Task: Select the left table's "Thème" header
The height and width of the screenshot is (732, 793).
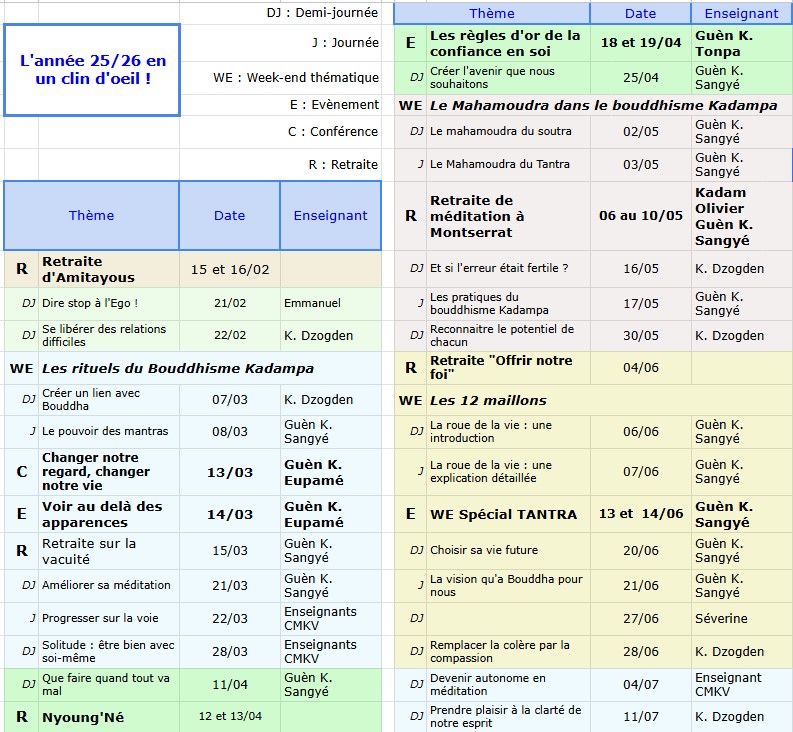Action: (91, 215)
